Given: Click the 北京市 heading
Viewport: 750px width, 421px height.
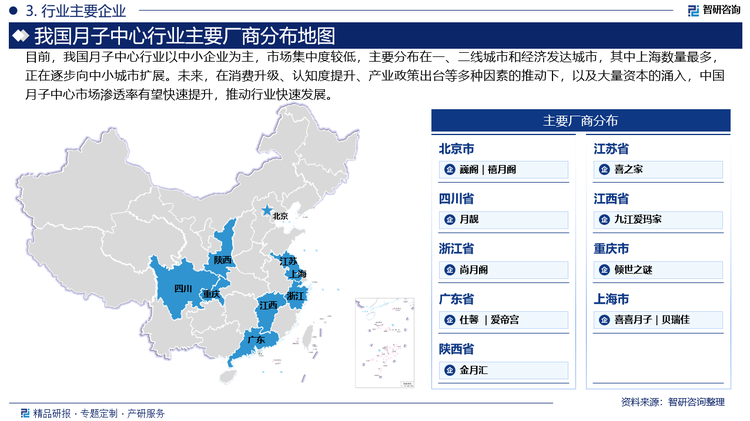Looking at the screenshot, I should click(456, 149).
